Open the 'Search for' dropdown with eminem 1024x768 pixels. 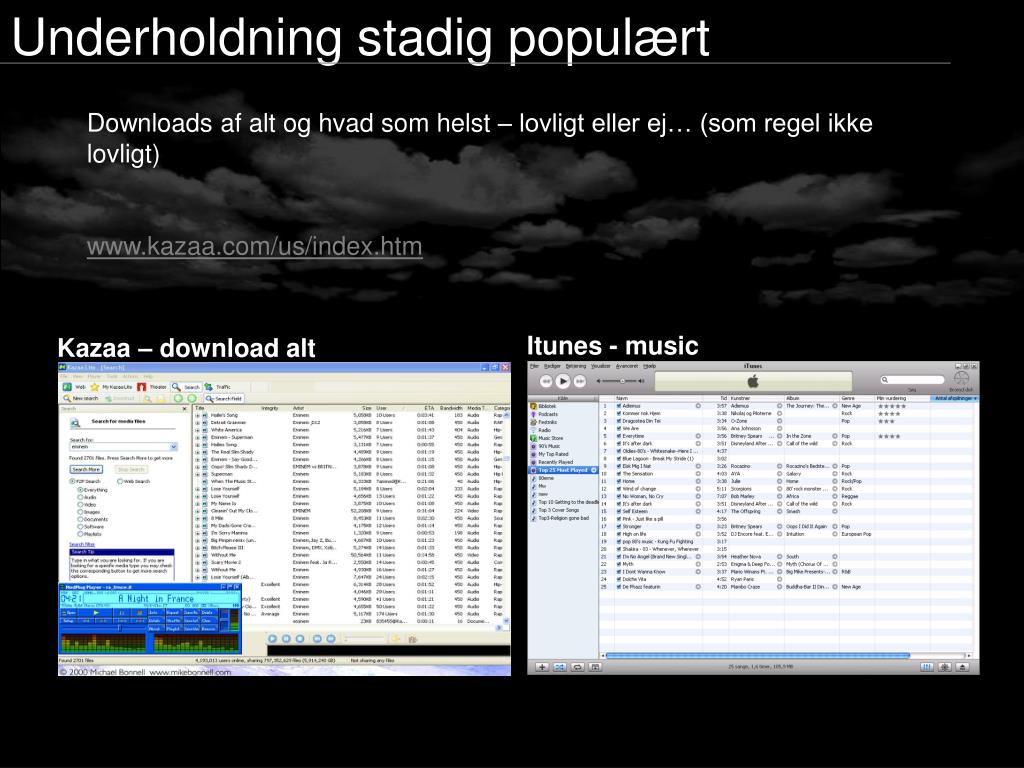pyautogui.click(x=174, y=447)
